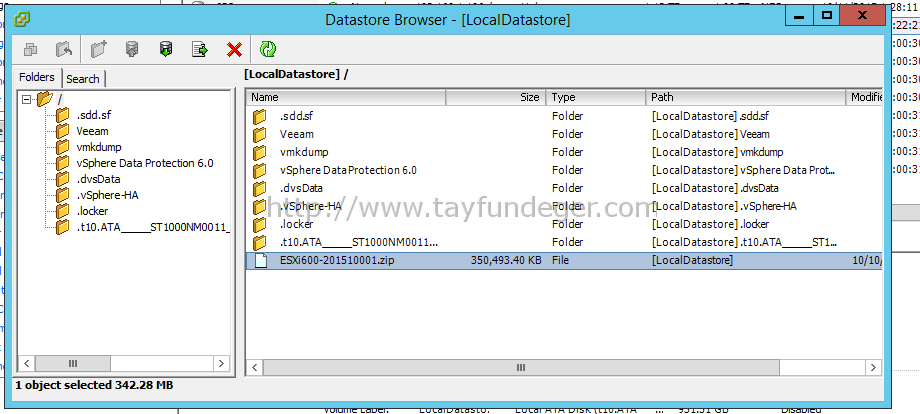
Task: Select 'vSphere Data Protection 6.0' name in list
Action: pos(349,170)
